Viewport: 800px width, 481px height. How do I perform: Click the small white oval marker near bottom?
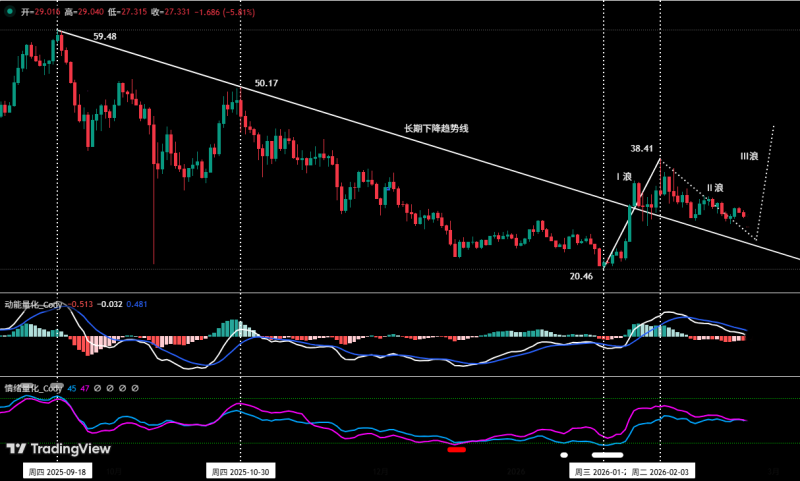coord(564,455)
